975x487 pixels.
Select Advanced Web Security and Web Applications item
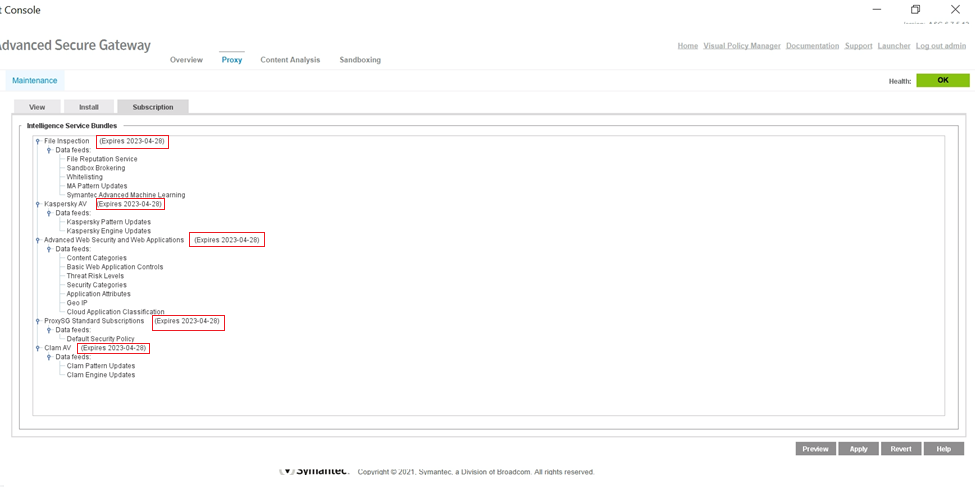(114, 240)
